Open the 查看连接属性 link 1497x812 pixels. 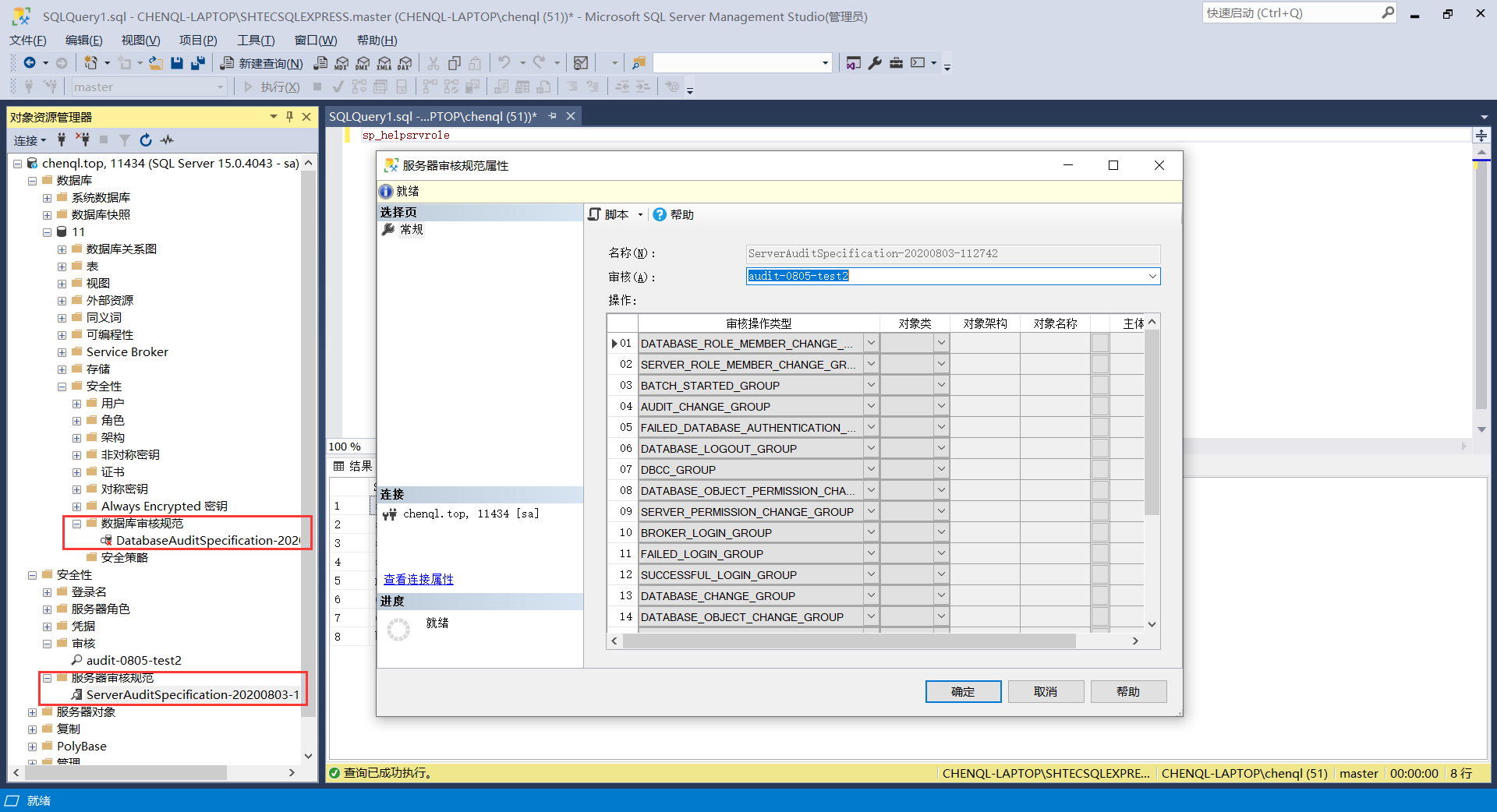419,579
